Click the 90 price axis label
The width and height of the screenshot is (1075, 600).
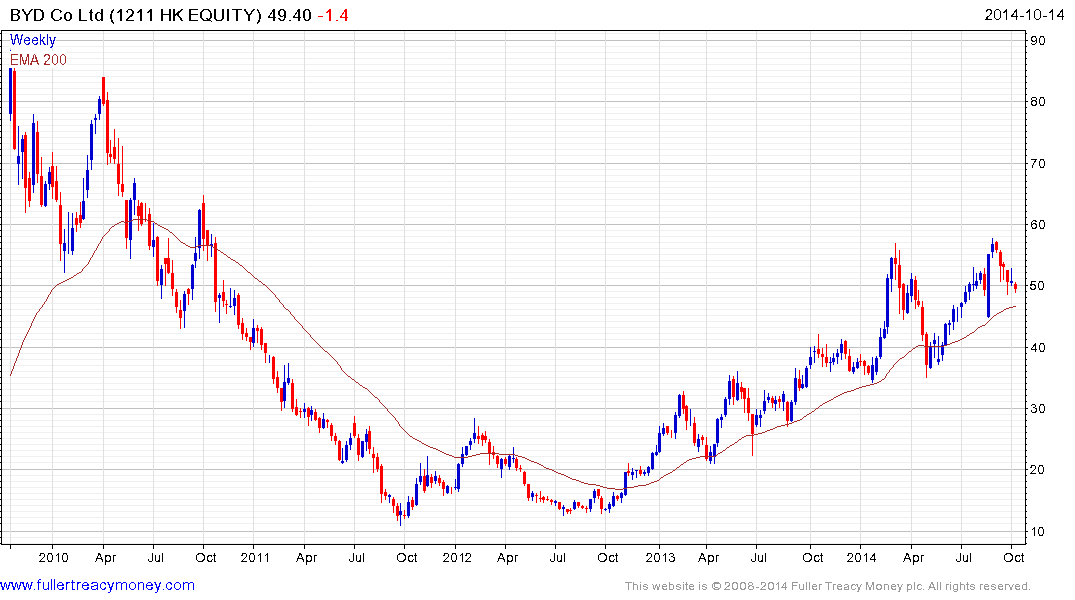[1038, 40]
